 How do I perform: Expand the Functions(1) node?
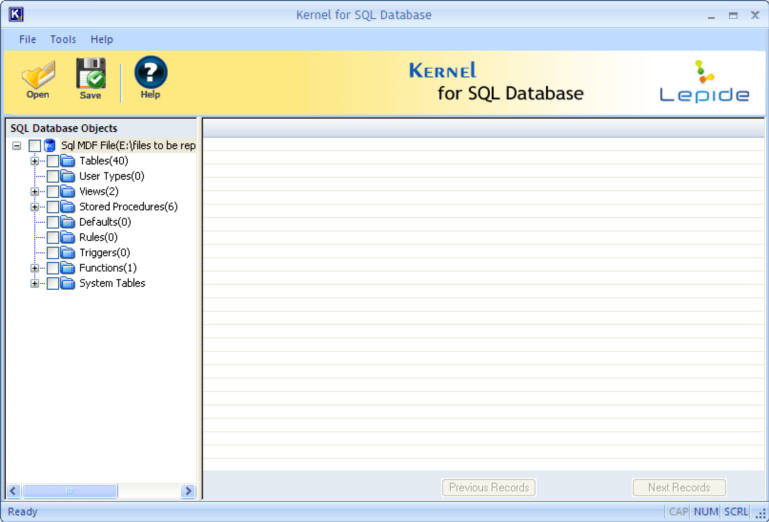[x=34, y=268]
